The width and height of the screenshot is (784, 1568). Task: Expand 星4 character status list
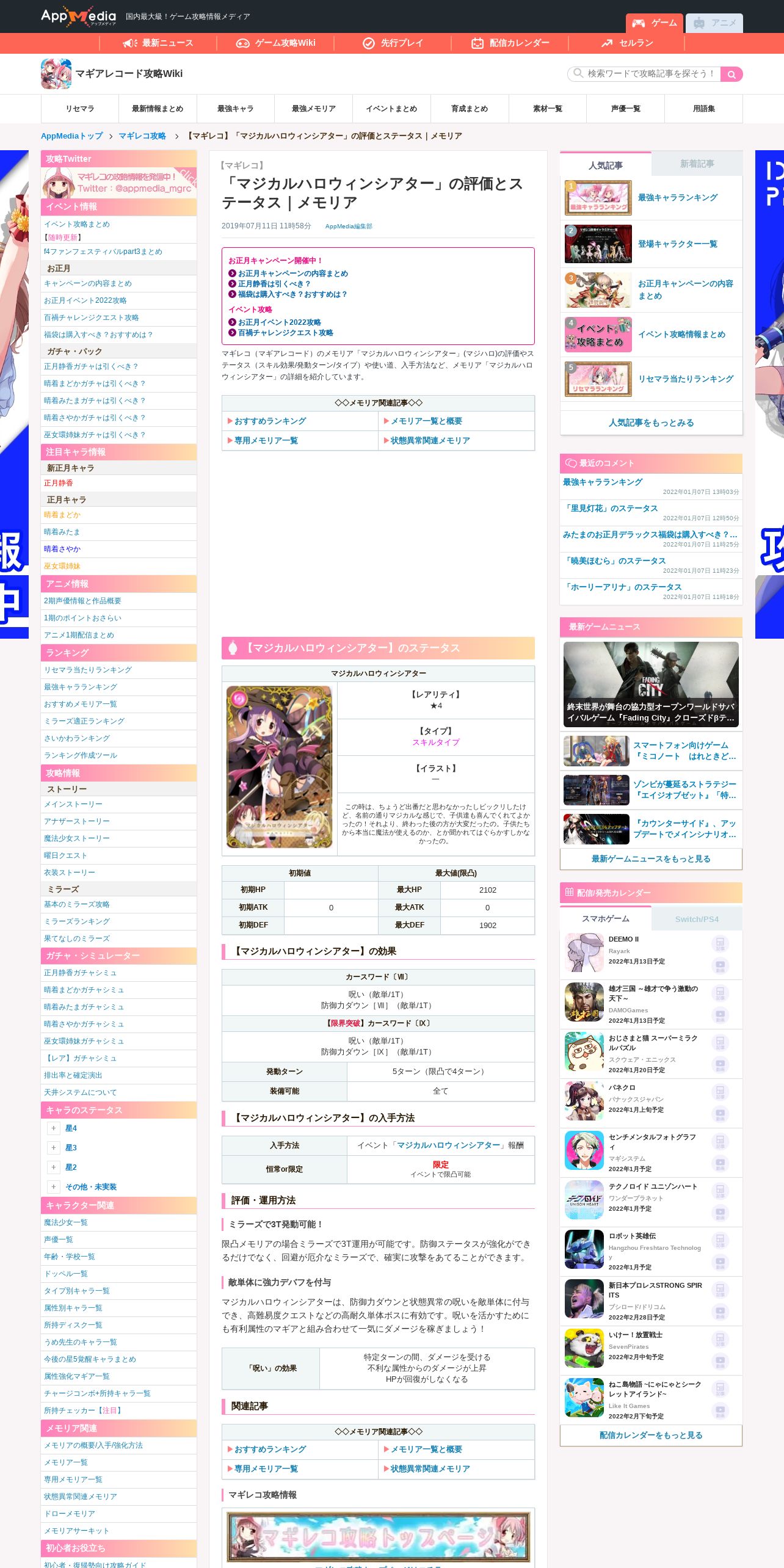point(54,1128)
